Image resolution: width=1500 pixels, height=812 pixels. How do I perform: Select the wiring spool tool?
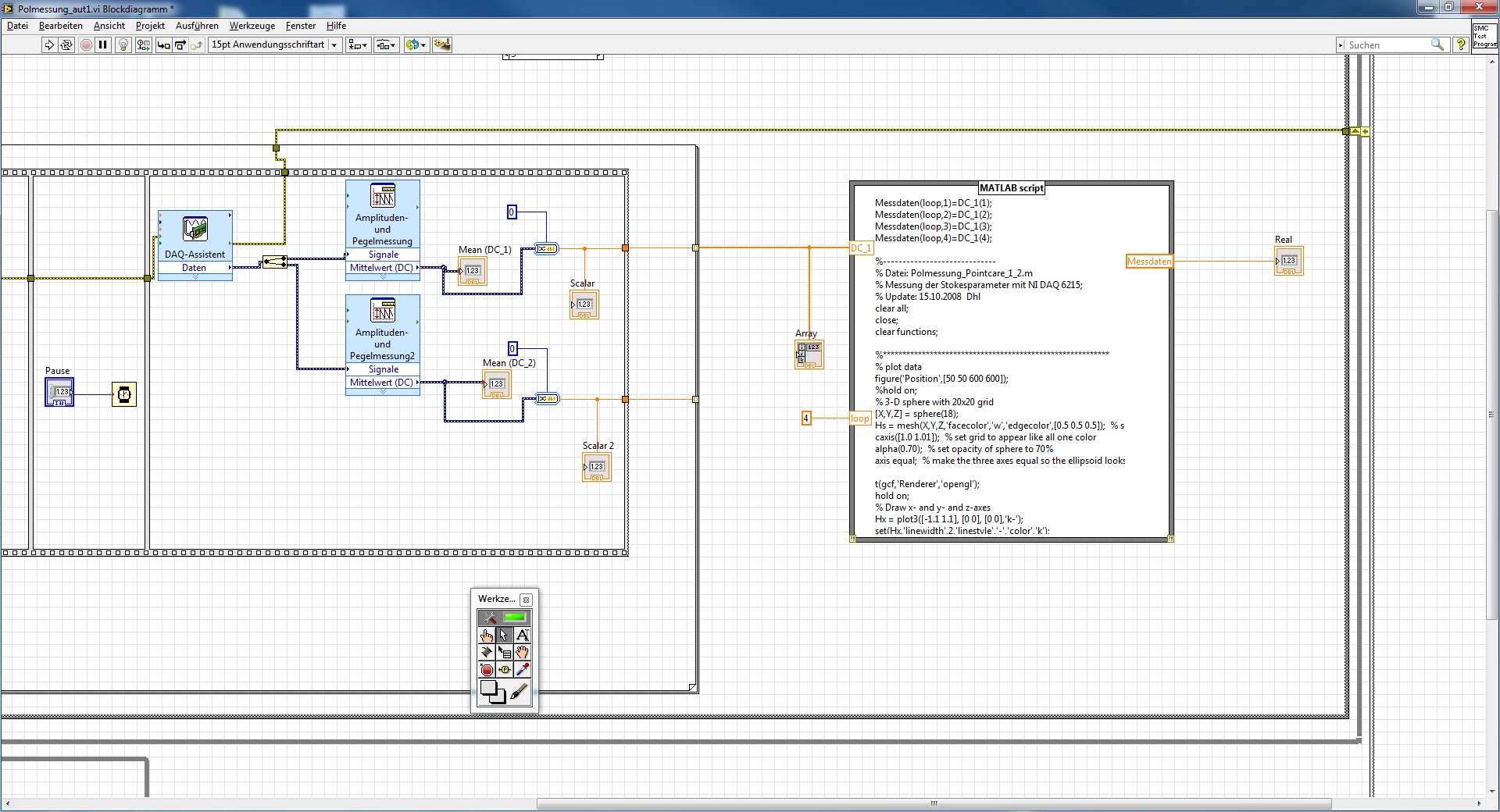pos(486,652)
